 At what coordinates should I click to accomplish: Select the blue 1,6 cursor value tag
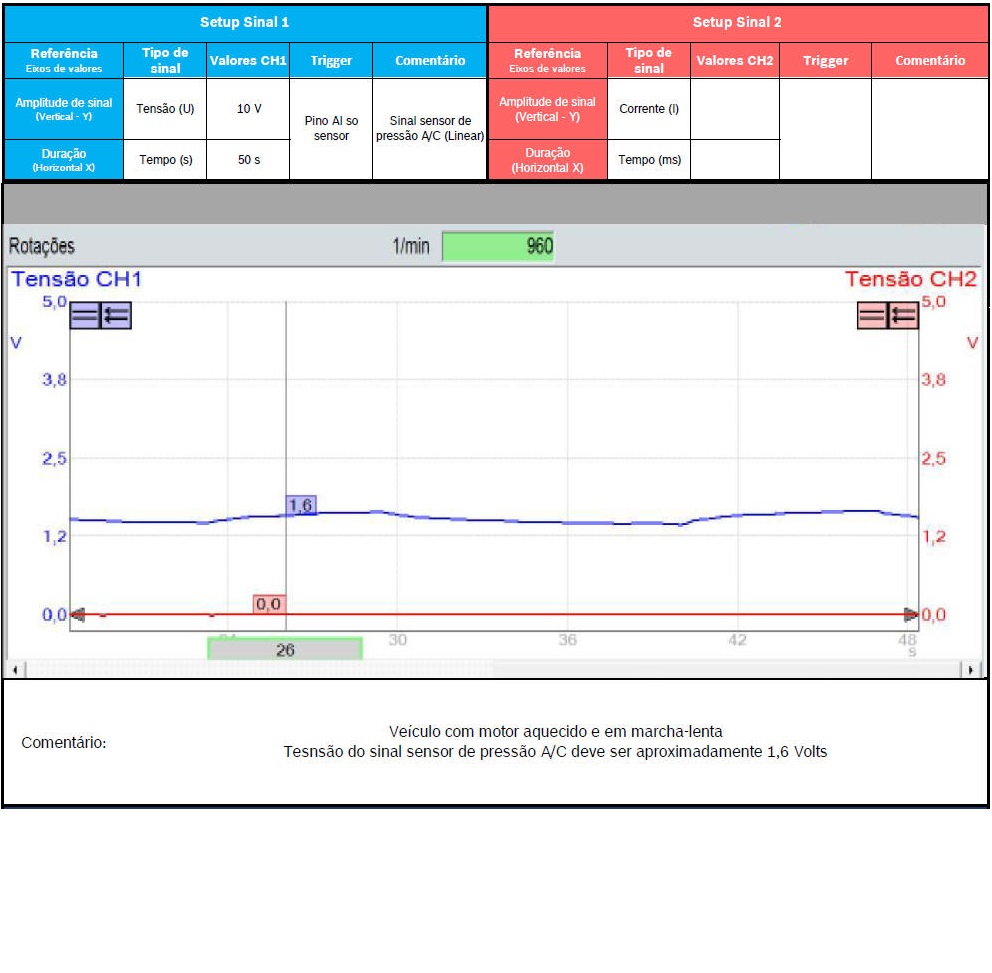click(300, 506)
